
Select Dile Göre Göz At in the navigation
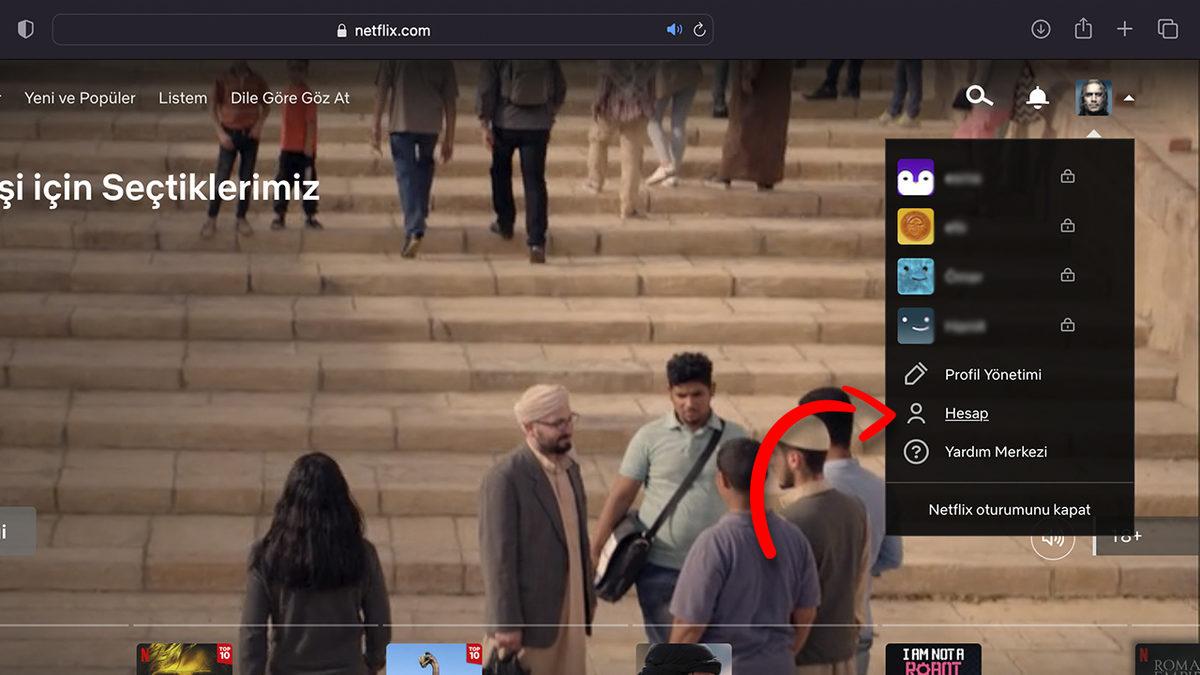(290, 97)
